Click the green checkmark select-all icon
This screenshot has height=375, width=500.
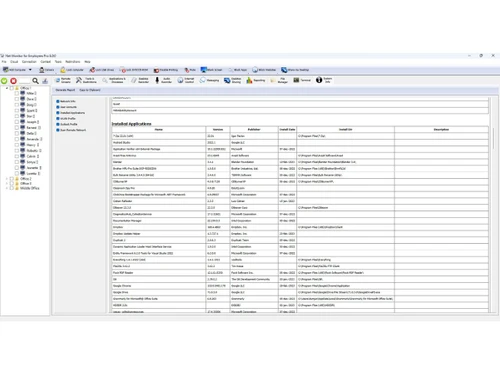[4, 81]
